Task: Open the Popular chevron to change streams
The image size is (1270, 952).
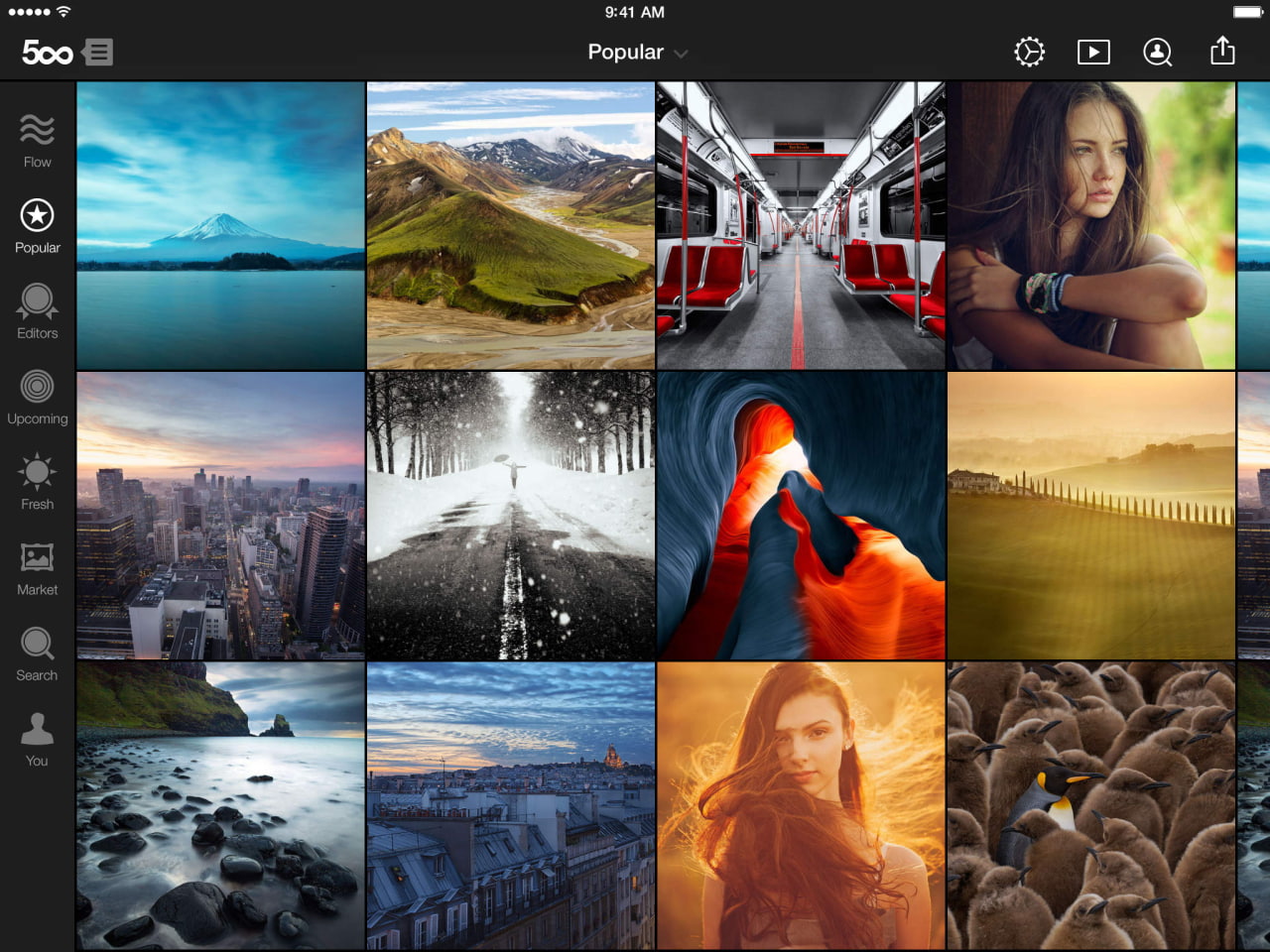Action: tap(682, 54)
